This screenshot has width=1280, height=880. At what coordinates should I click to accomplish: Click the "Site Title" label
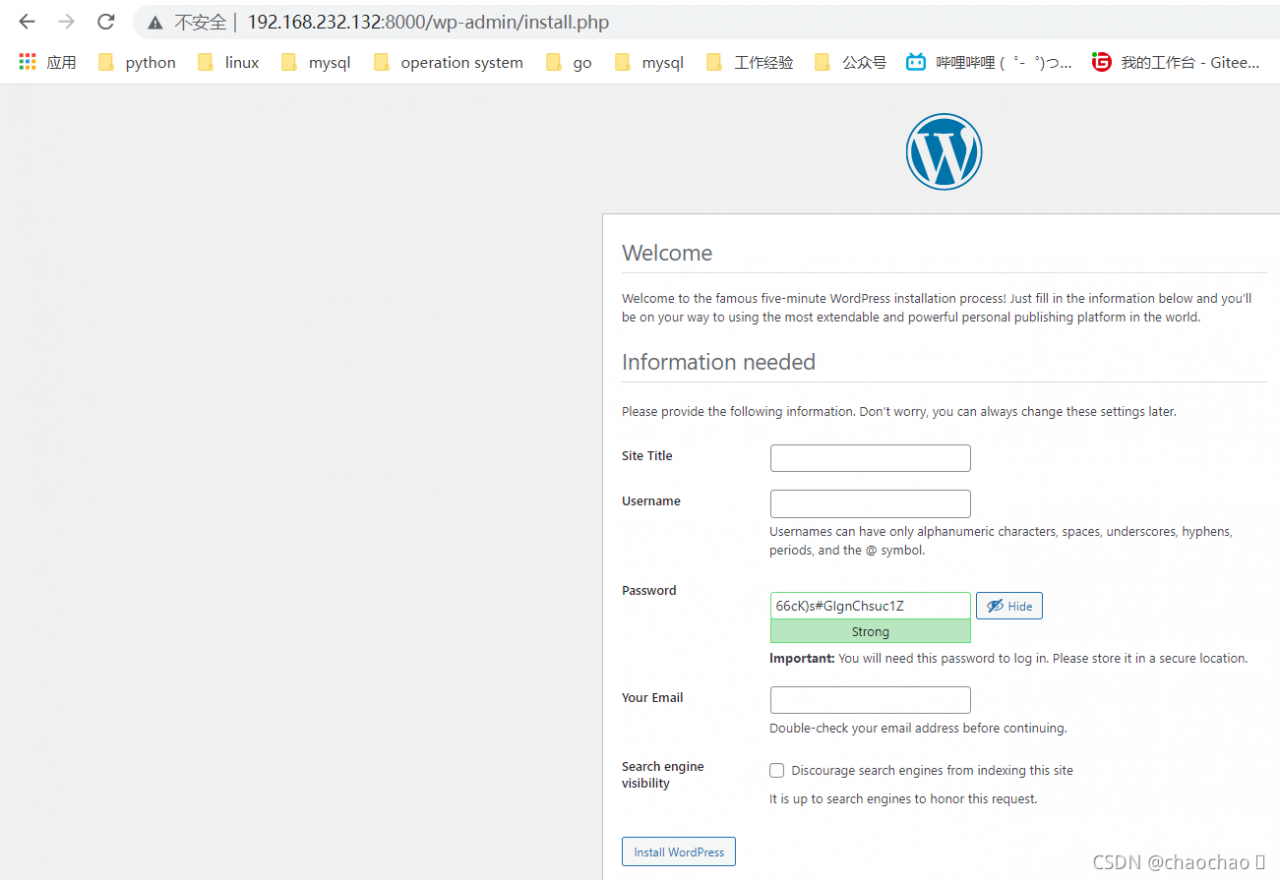pos(647,456)
